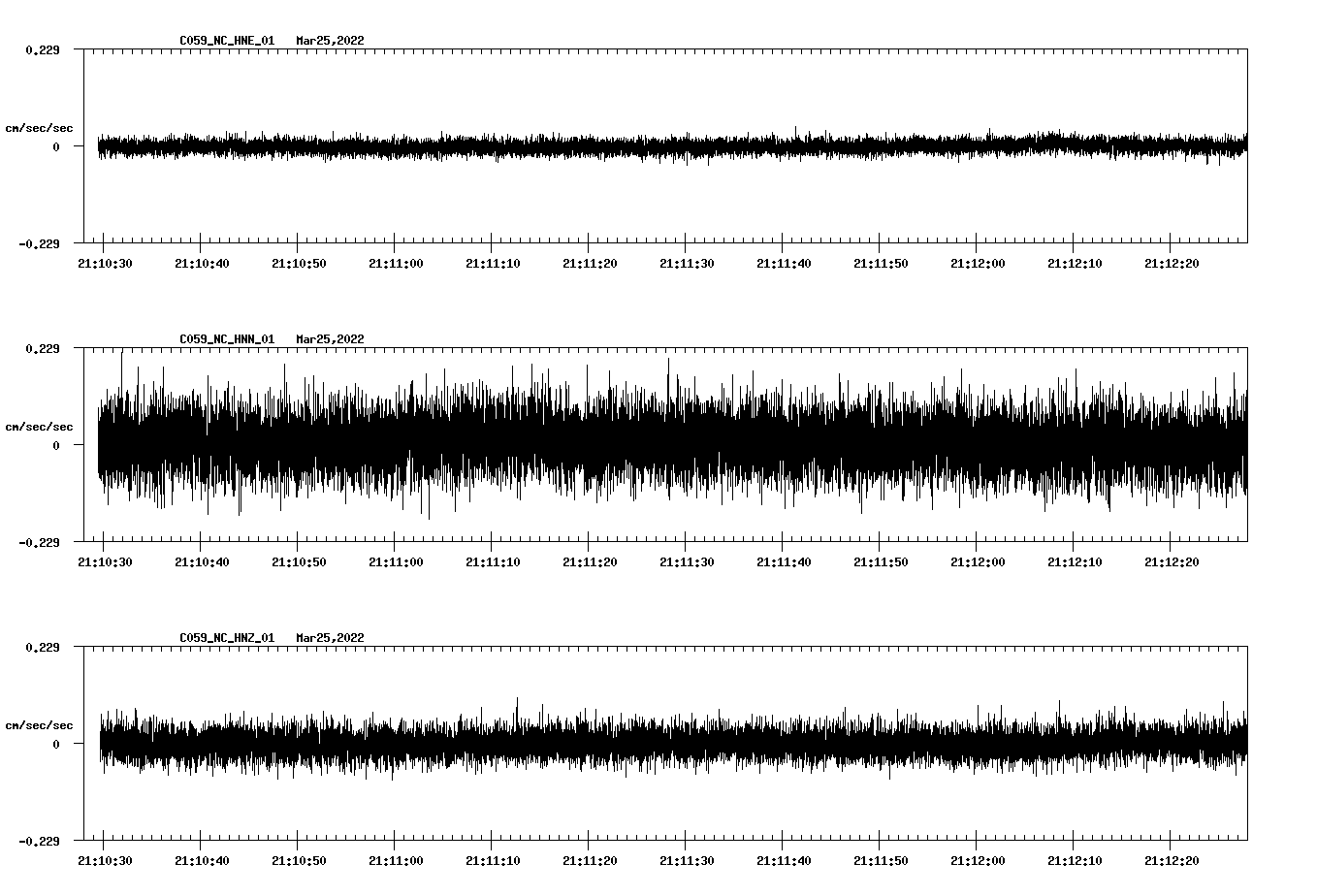Click the C059_NC_HNZ_01 channel title
This screenshot has width=1317, height=896.
point(227,638)
